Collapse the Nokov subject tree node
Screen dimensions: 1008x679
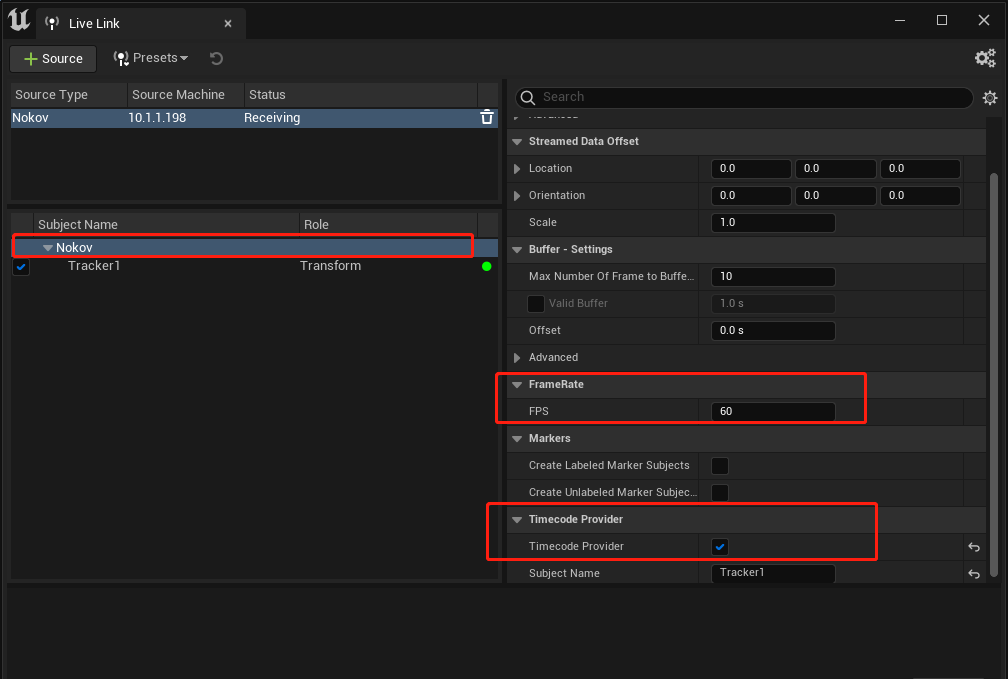48,248
